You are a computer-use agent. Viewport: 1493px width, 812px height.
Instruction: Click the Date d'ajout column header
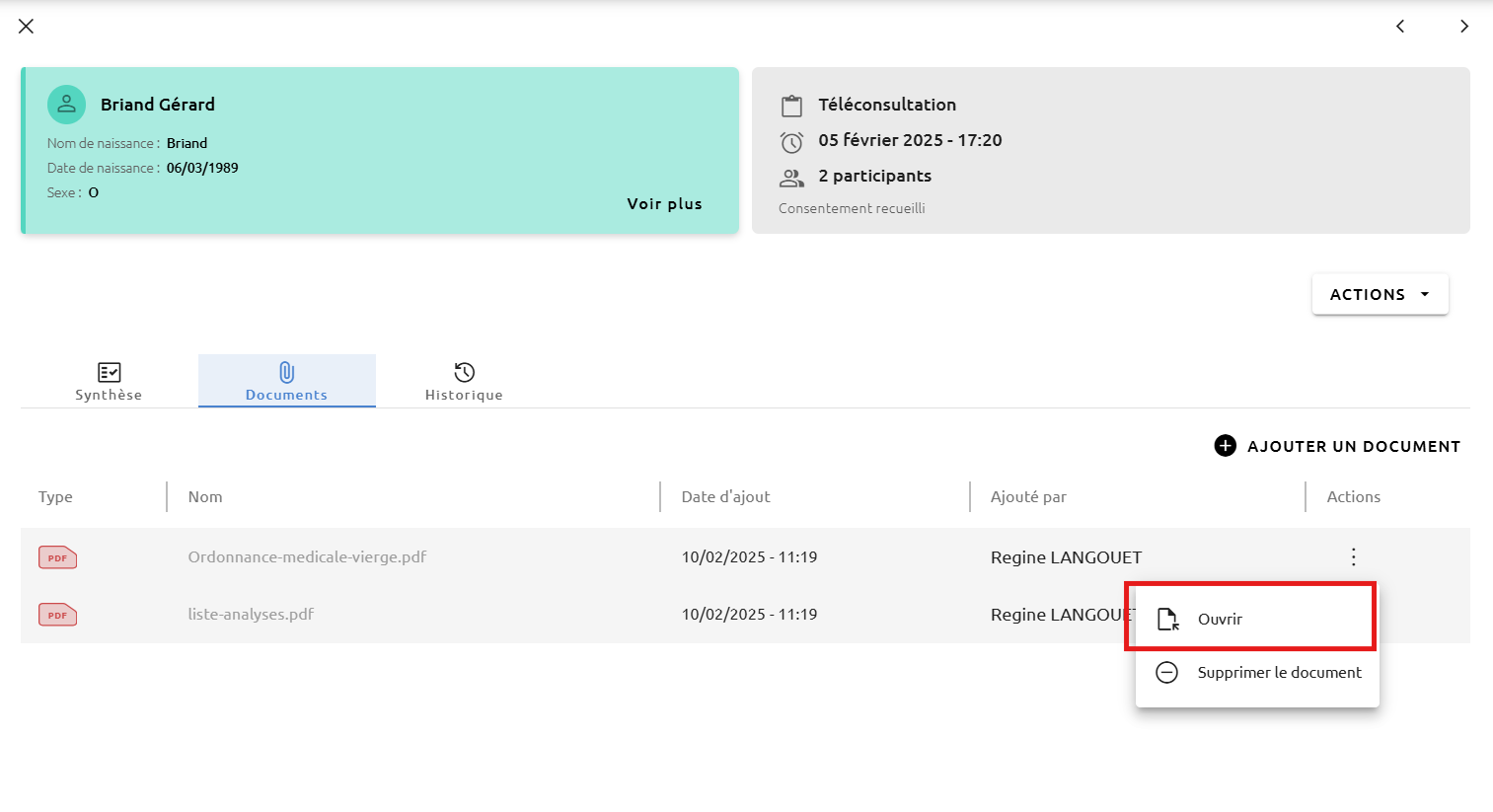(725, 497)
